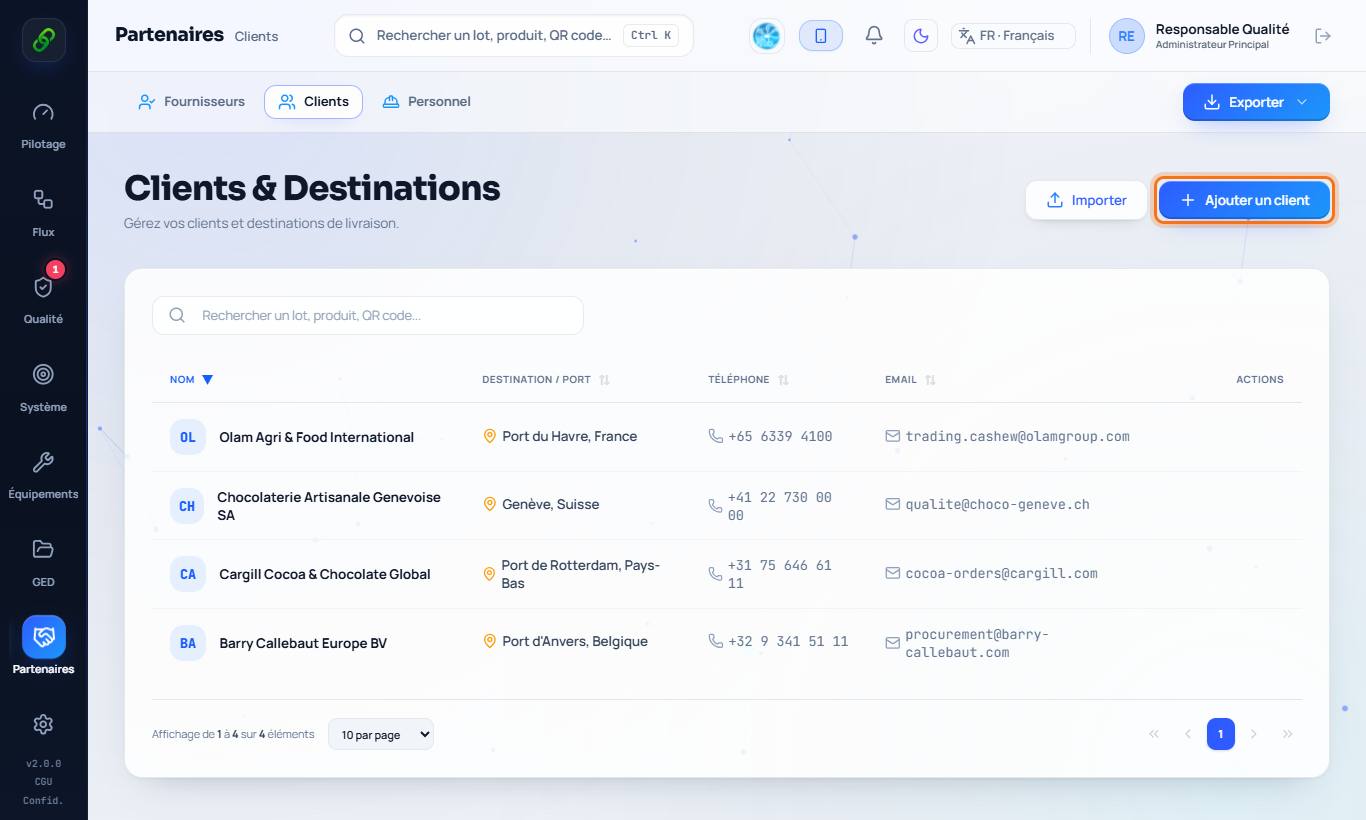The width and height of the screenshot is (1366, 820).
Task: Open the 10 par page selector
Action: [381, 734]
